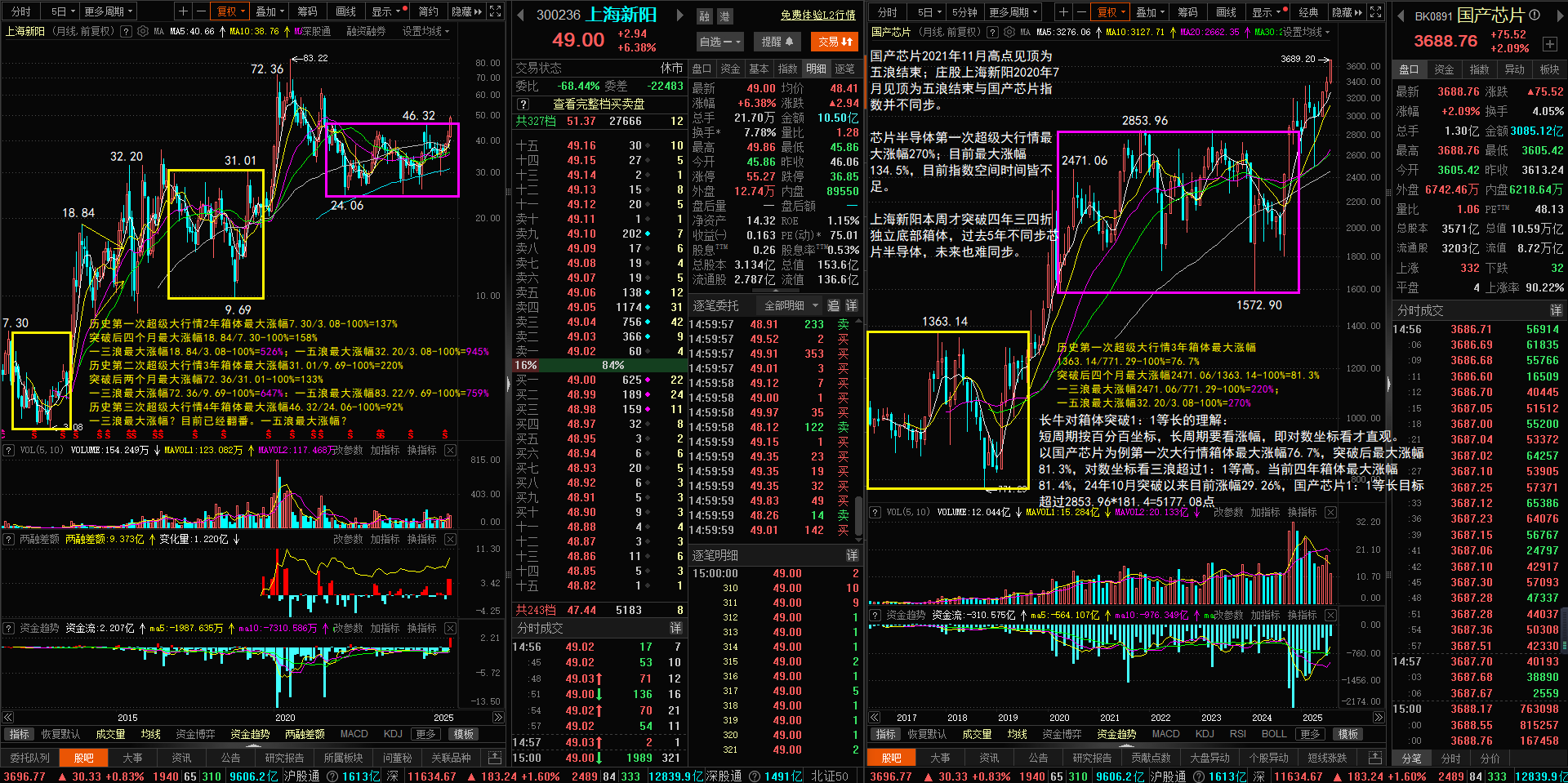Add 国产芯片 to watchlist with plus icon
The height and width of the screenshot is (783, 1568).
pos(1549,43)
